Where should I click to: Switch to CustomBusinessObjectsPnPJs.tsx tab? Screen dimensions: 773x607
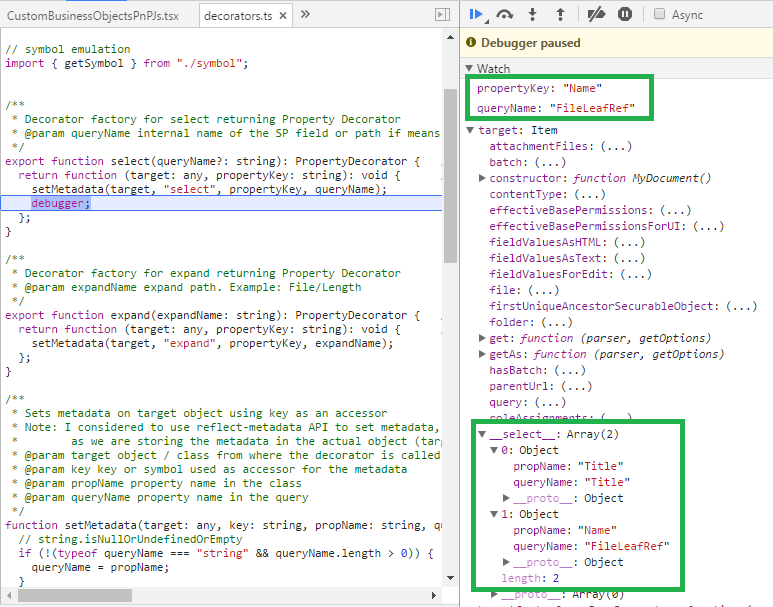93,16
